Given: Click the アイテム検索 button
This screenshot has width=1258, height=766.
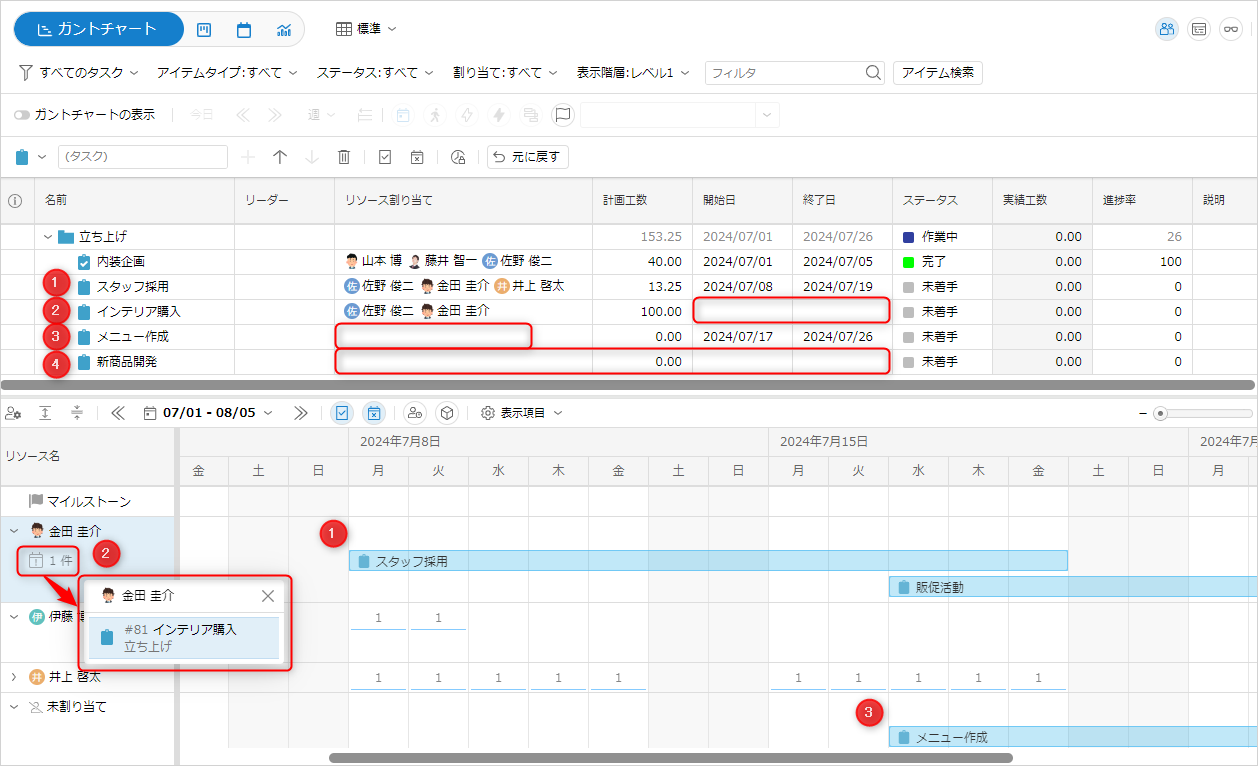Looking at the screenshot, I should [937, 73].
